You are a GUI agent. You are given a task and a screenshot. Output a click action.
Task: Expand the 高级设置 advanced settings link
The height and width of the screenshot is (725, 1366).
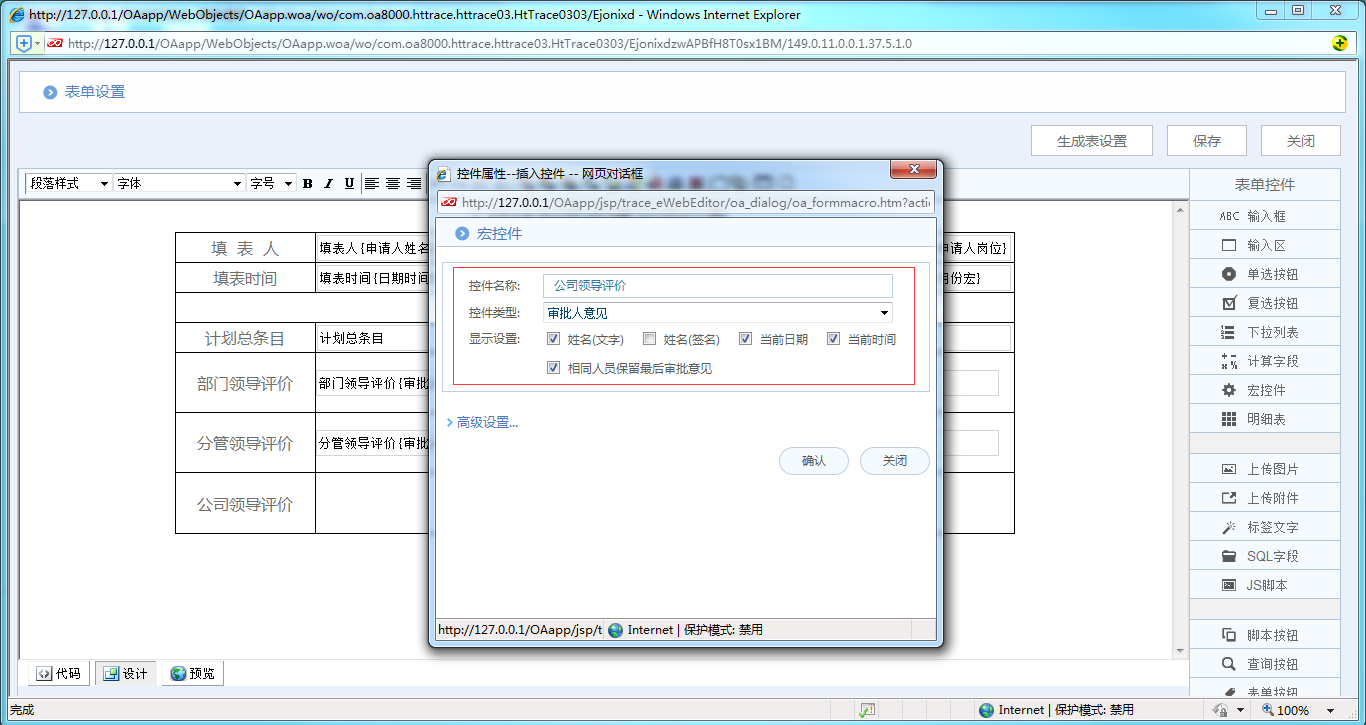[x=484, y=422]
